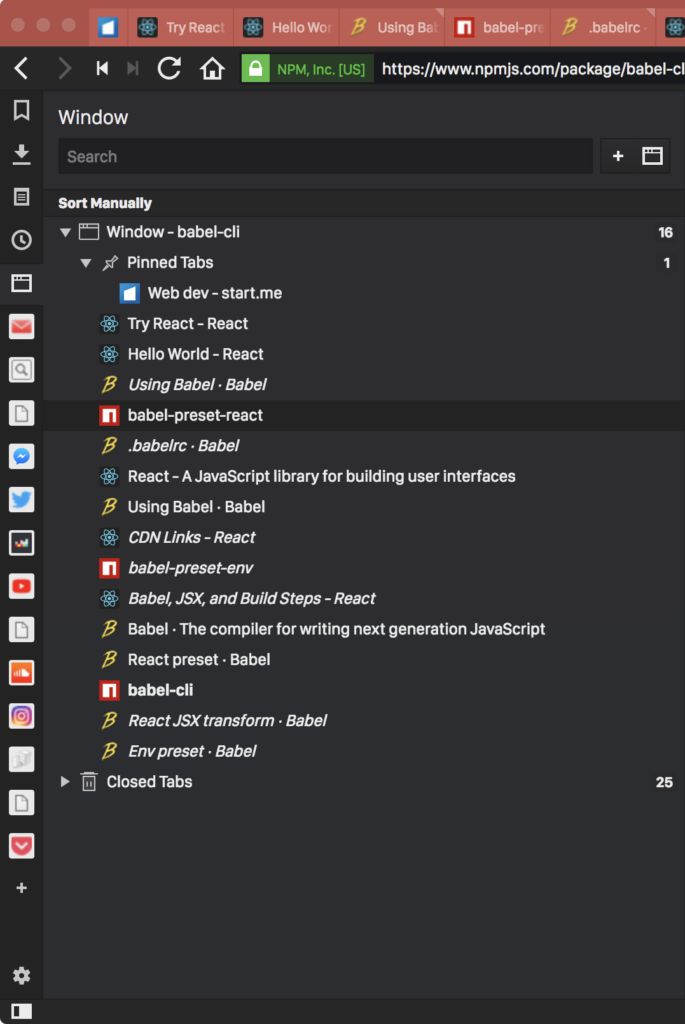
Task: Open the YouTube web panel
Action: coord(22,586)
